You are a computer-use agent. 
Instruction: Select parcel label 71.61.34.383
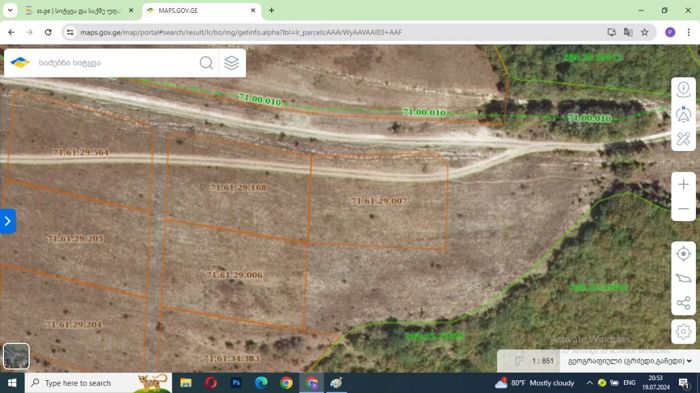click(232, 358)
